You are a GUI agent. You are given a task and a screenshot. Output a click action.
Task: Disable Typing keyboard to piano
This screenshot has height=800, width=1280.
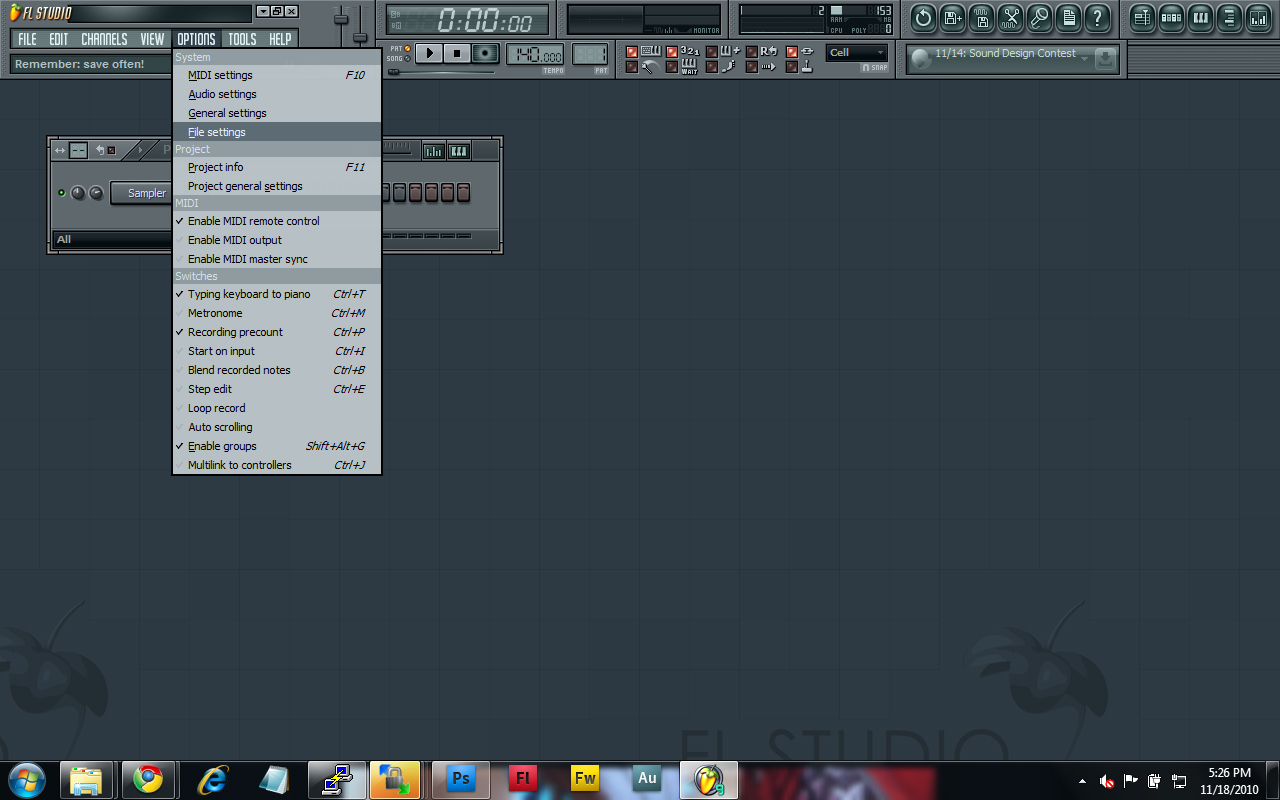pos(249,294)
